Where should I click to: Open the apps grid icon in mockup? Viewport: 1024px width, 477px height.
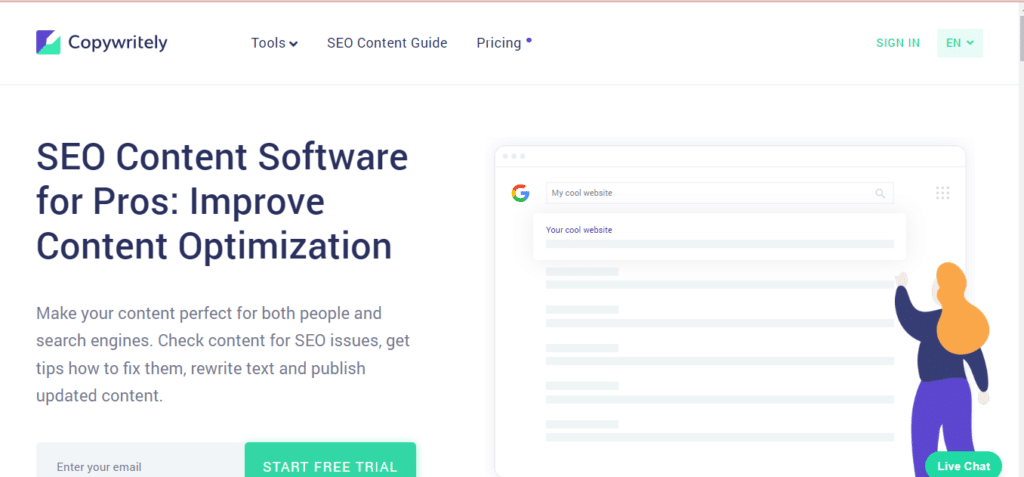[x=942, y=193]
